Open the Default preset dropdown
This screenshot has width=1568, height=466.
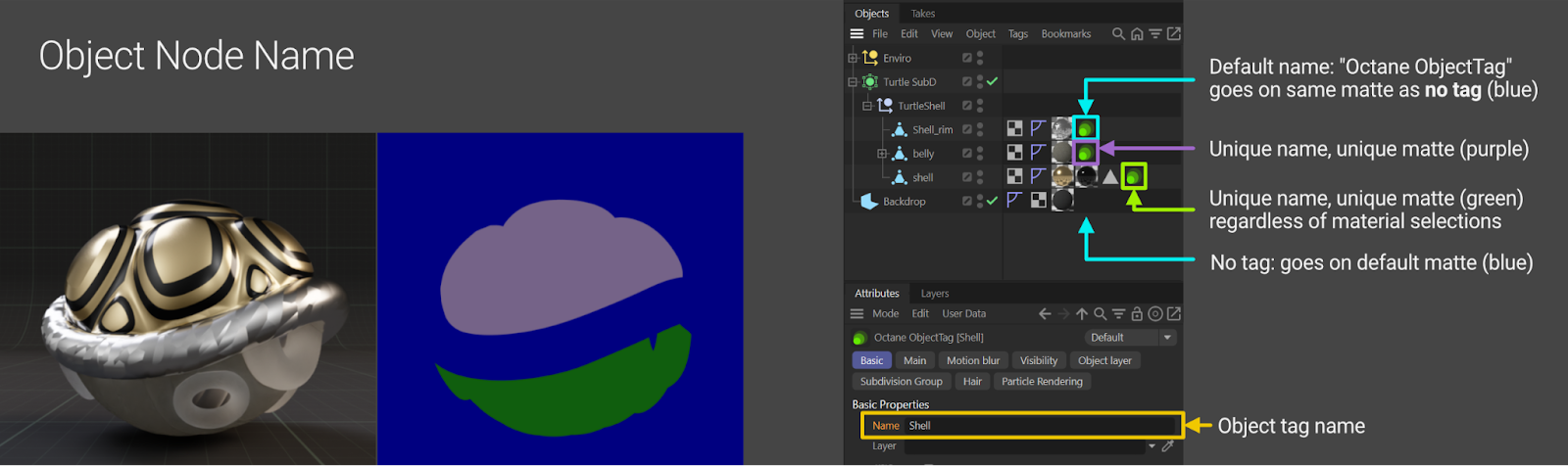(x=1130, y=338)
